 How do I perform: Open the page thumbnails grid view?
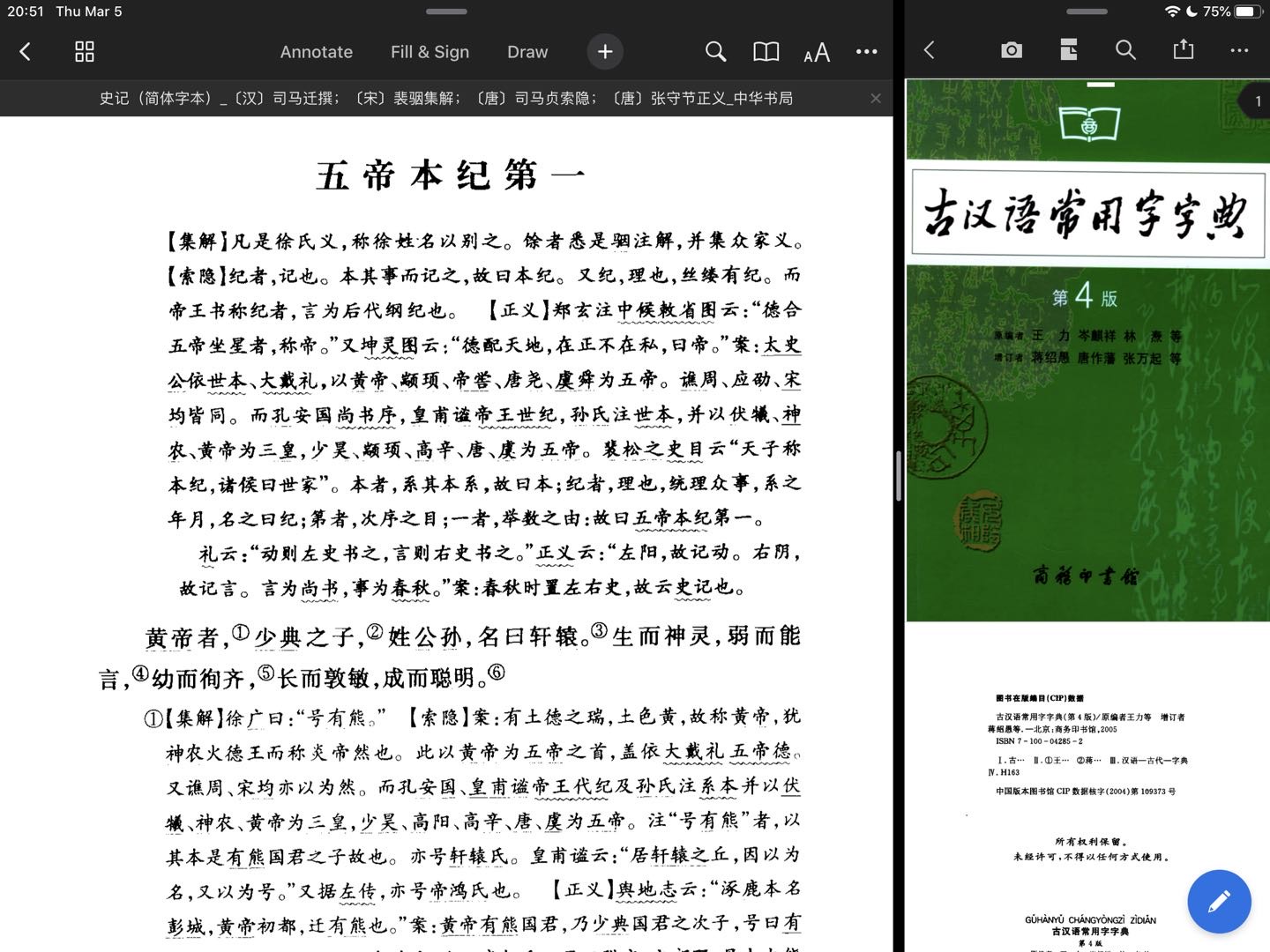(85, 52)
